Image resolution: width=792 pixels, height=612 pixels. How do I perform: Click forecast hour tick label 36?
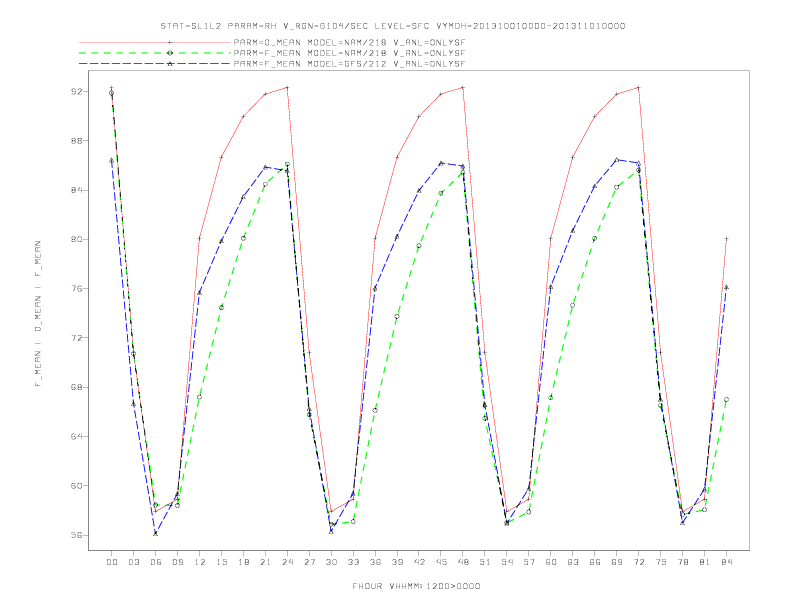(375, 562)
